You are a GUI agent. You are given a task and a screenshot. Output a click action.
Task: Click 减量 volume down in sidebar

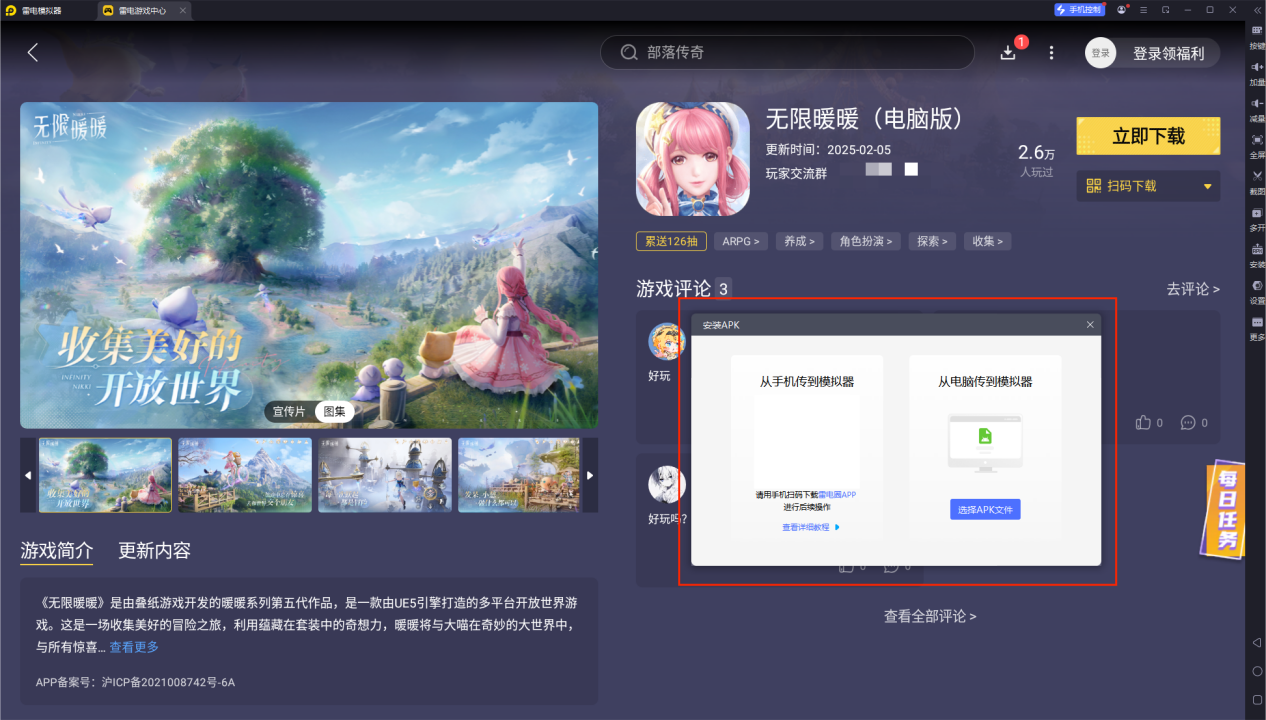[1257, 109]
